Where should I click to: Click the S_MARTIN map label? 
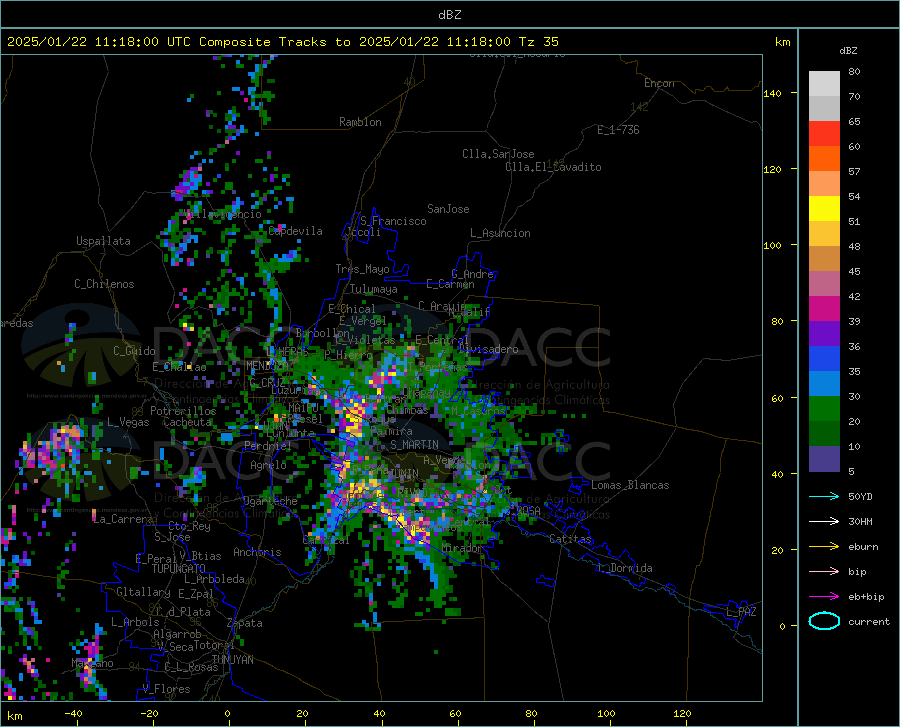[414, 445]
